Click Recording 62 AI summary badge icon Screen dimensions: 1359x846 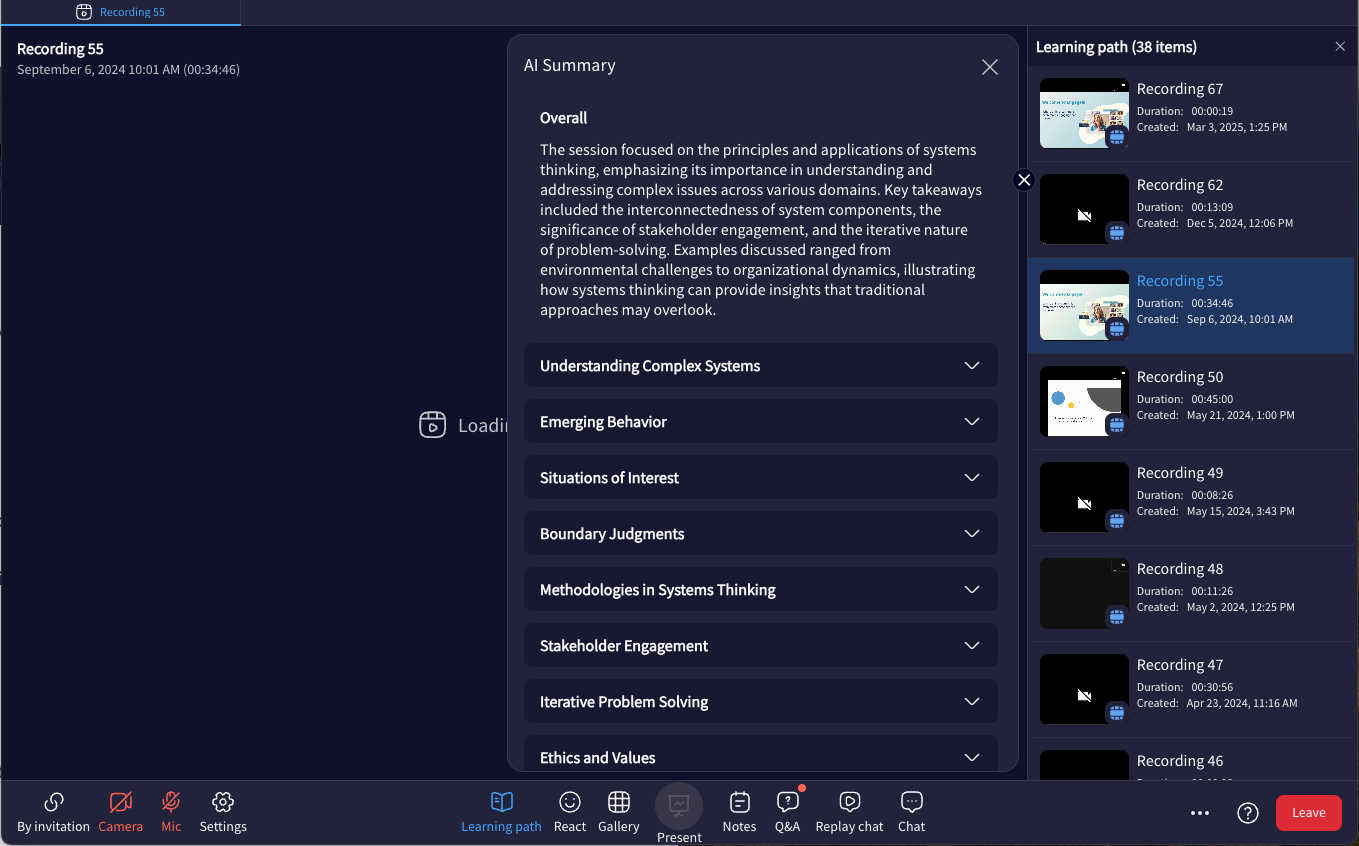click(x=1117, y=233)
